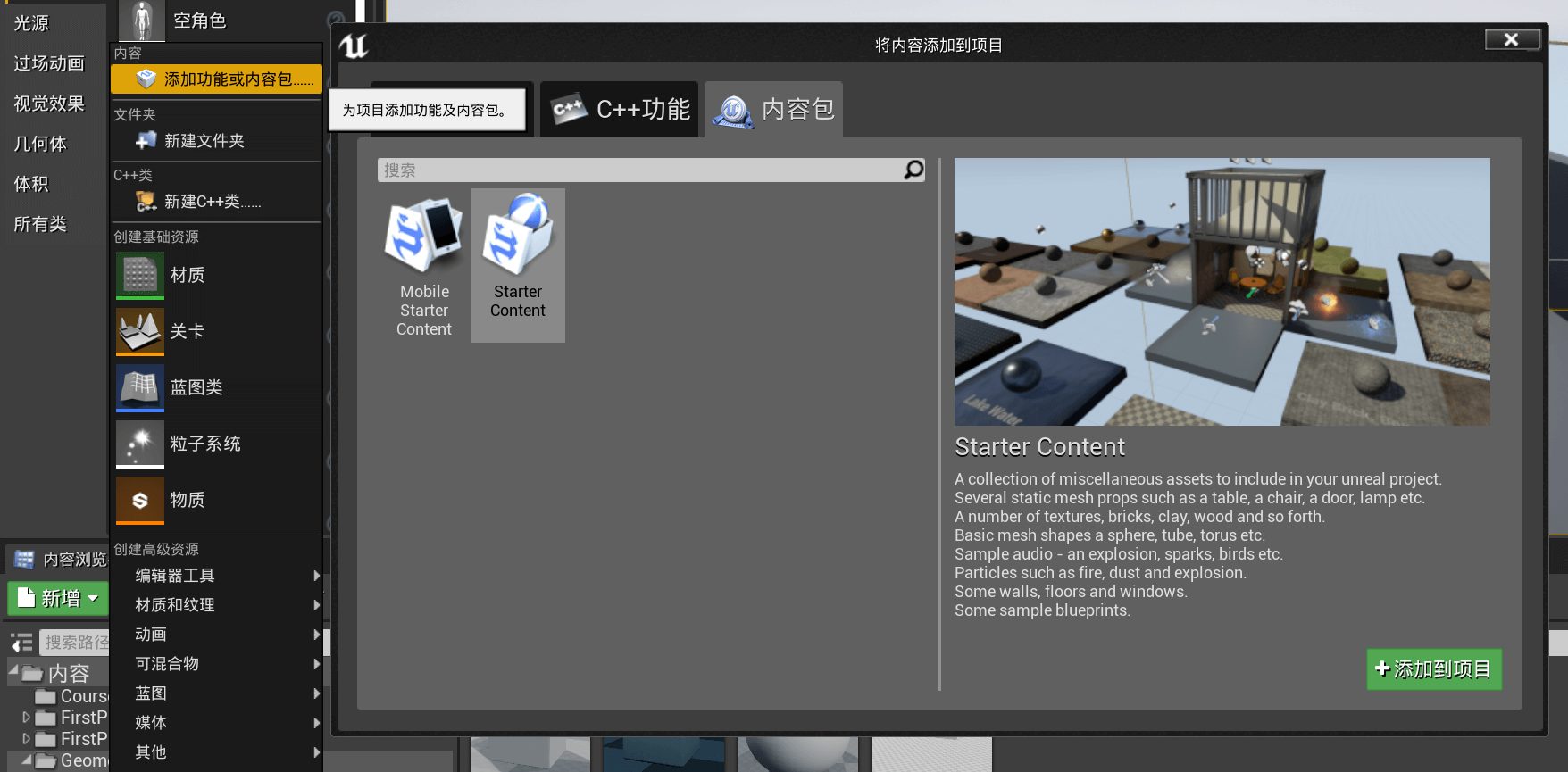Image resolution: width=1568 pixels, height=772 pixels.
Task: Click the Starter Content preview image
Action: pyautogui.click(x=1222, y=292)
